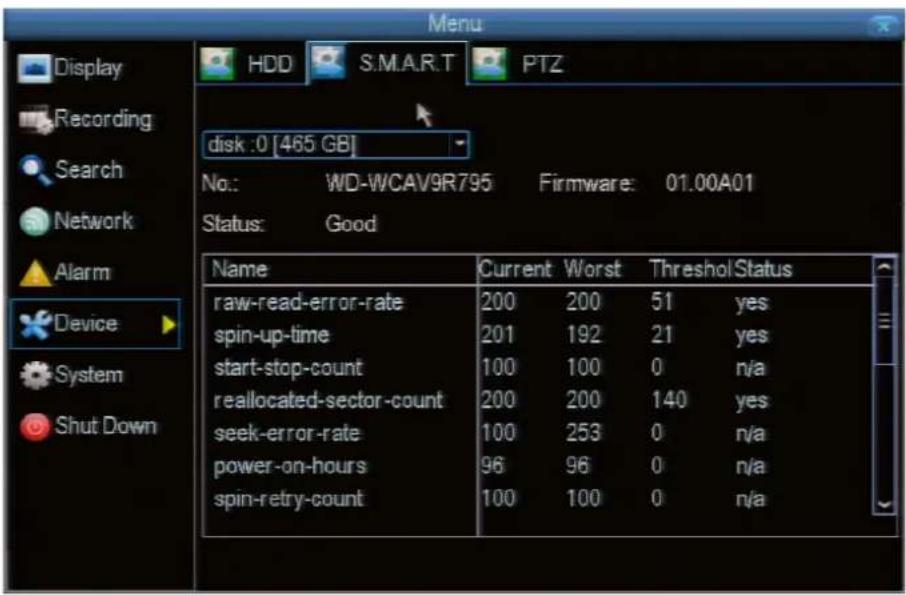Click the S.M.A.R.T tab icon

click(x=328, y=62)
